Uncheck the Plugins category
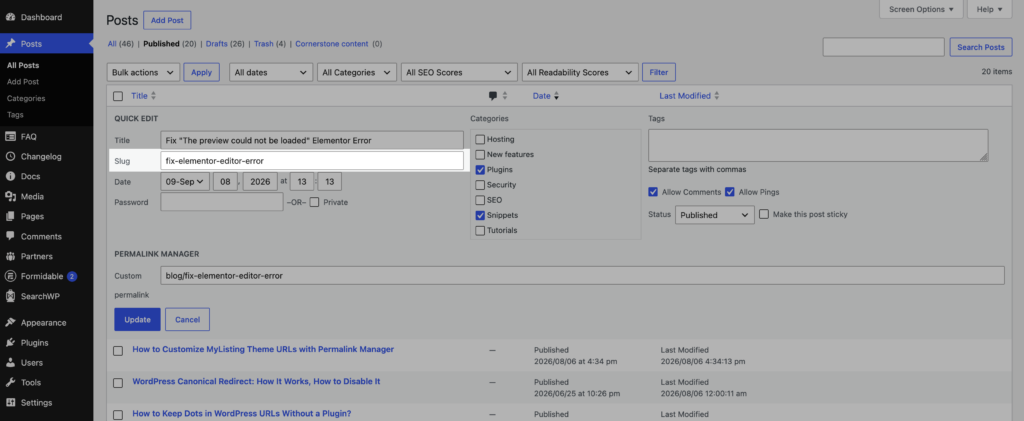The width and height of the screenshot is (1024, 421). 480,170
